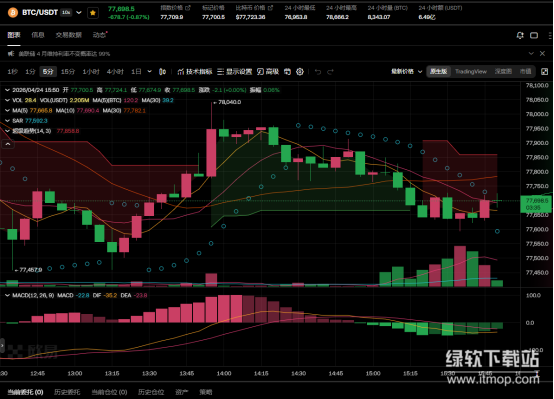The height and width of the screenshot is (399, 554).
Task: Switch chart to 原生版 native mode
Action: [x=438, y=71]
